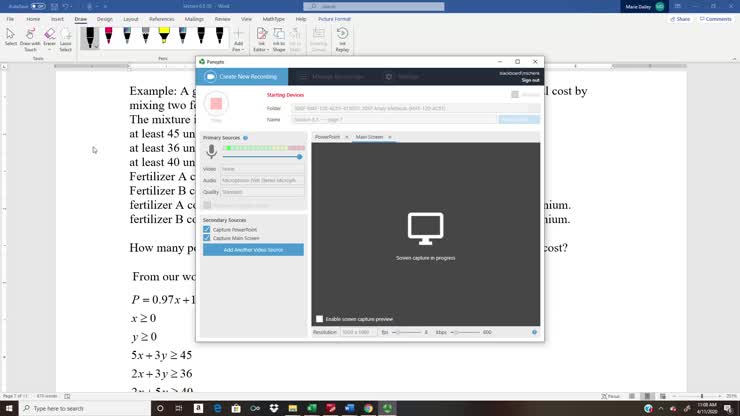Pick the Eraser tool
The image size is (740, 416).
[50, 39]
